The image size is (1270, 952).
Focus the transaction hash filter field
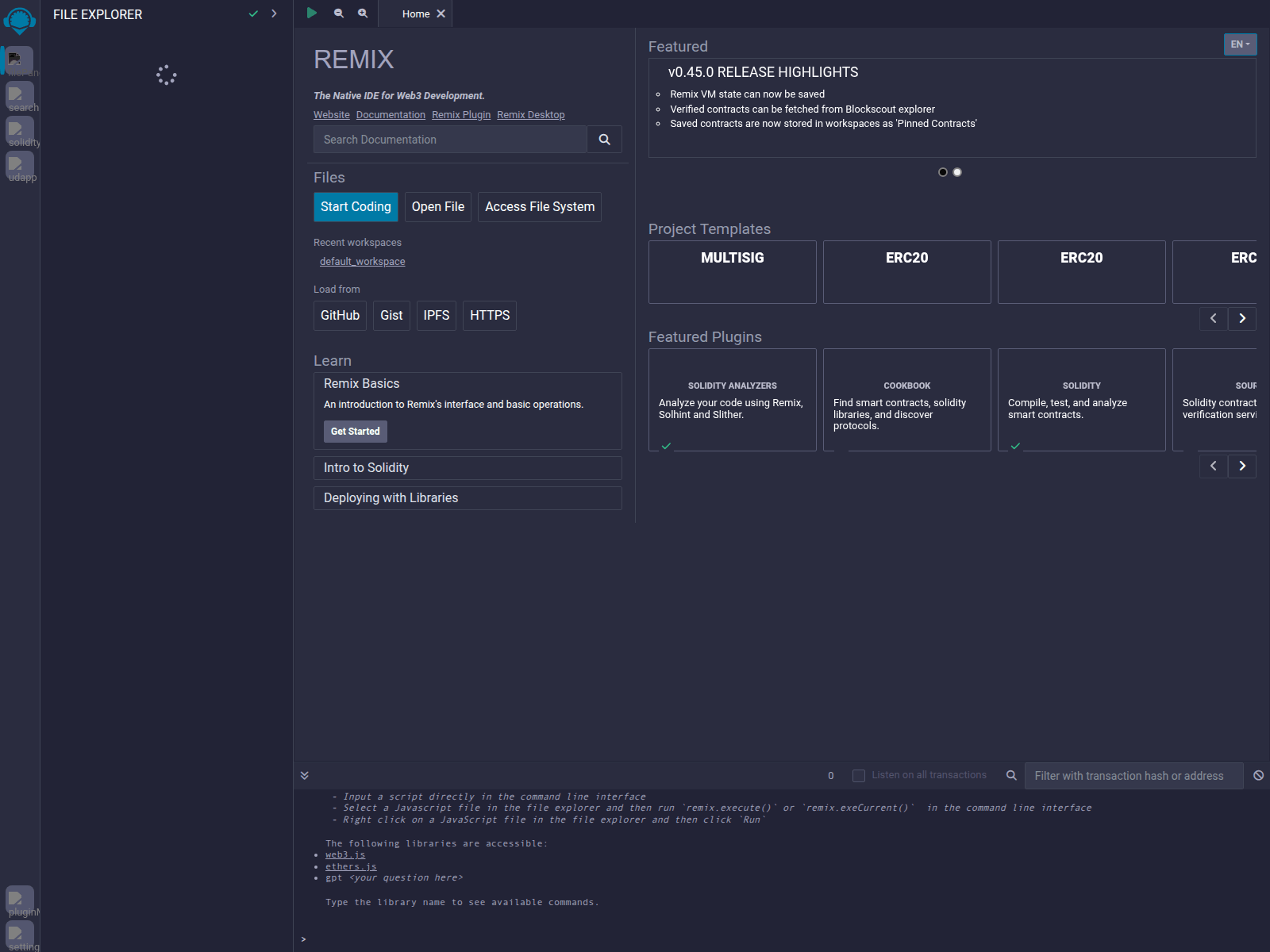1134,776
